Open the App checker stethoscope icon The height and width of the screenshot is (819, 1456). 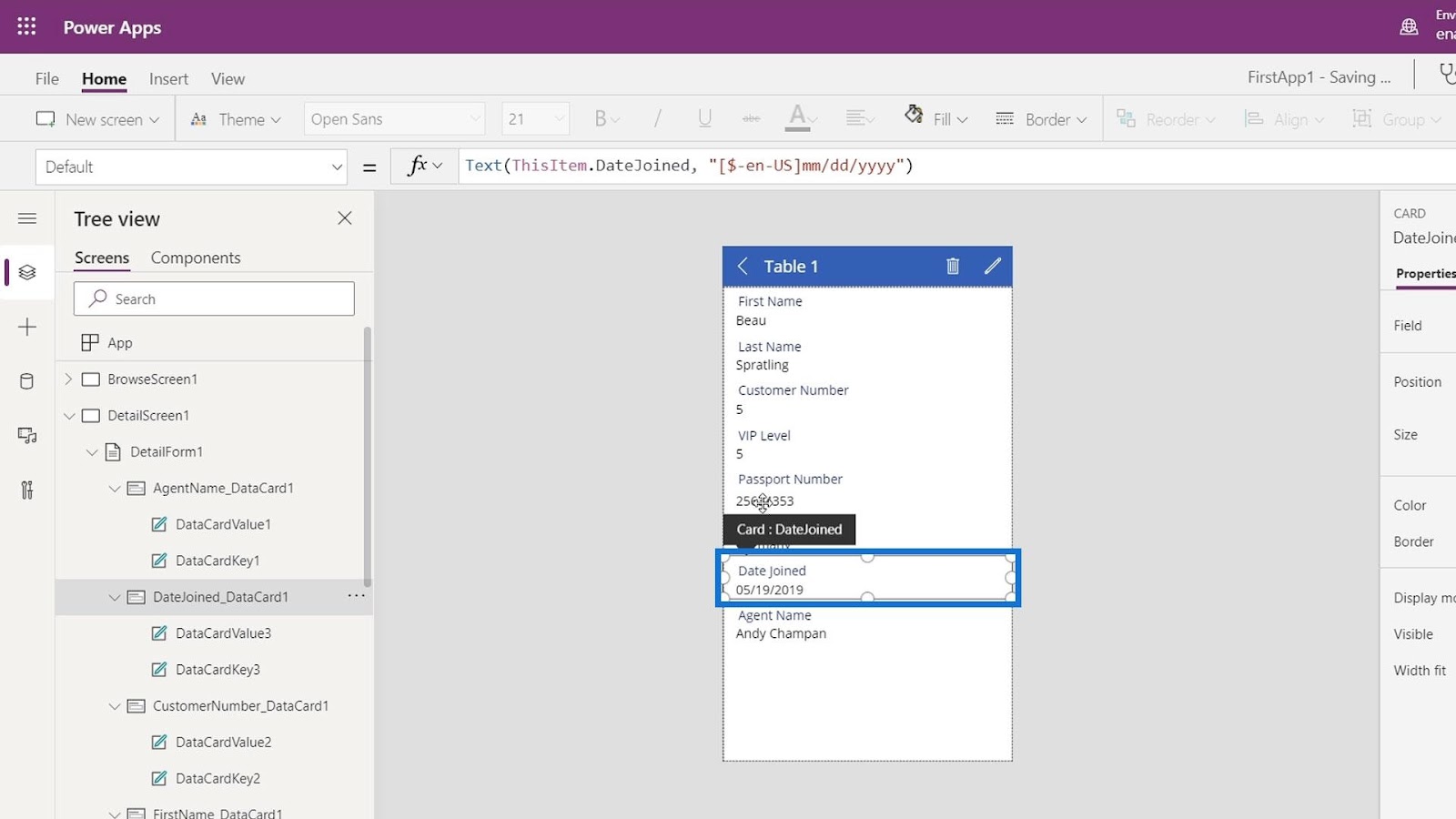tap(1446, 75)
